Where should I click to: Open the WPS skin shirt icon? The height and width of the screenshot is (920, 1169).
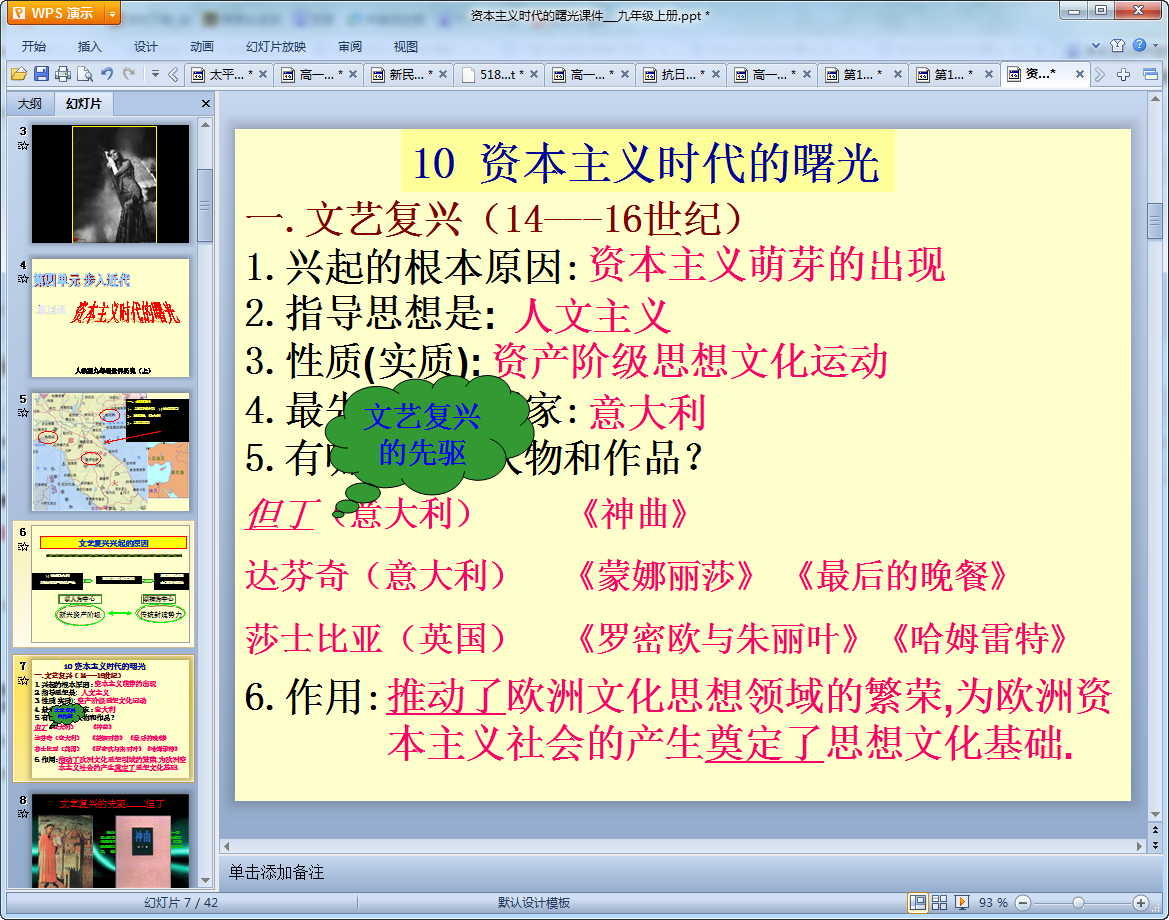tap(1118, 45)
